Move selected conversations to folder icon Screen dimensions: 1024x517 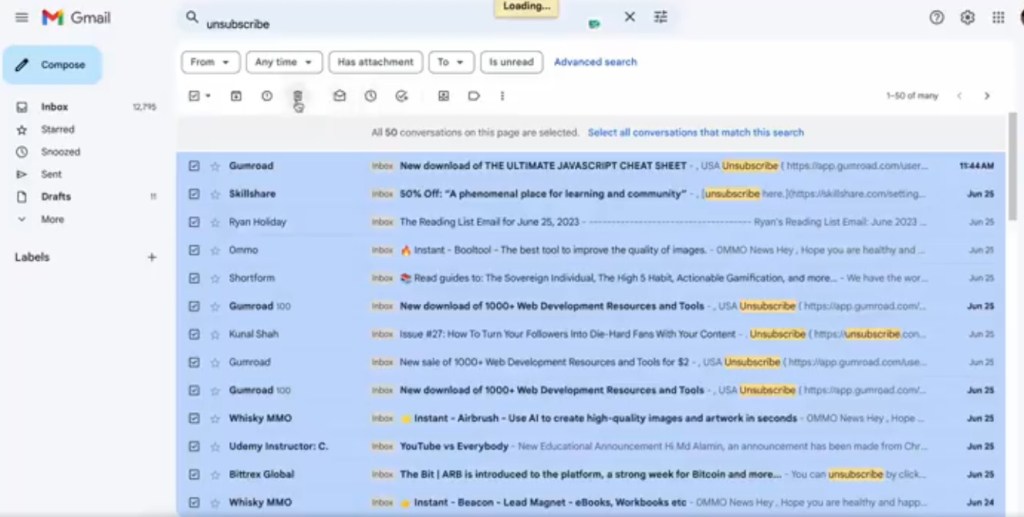click(x=443, y=96)
